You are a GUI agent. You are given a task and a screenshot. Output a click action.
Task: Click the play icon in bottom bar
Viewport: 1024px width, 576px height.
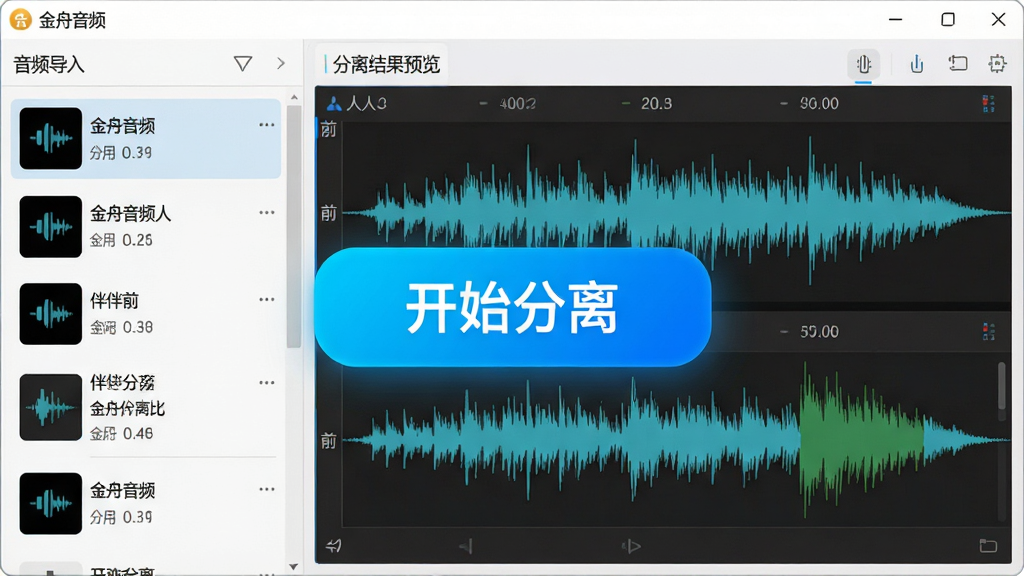click(x=631, y=546)
